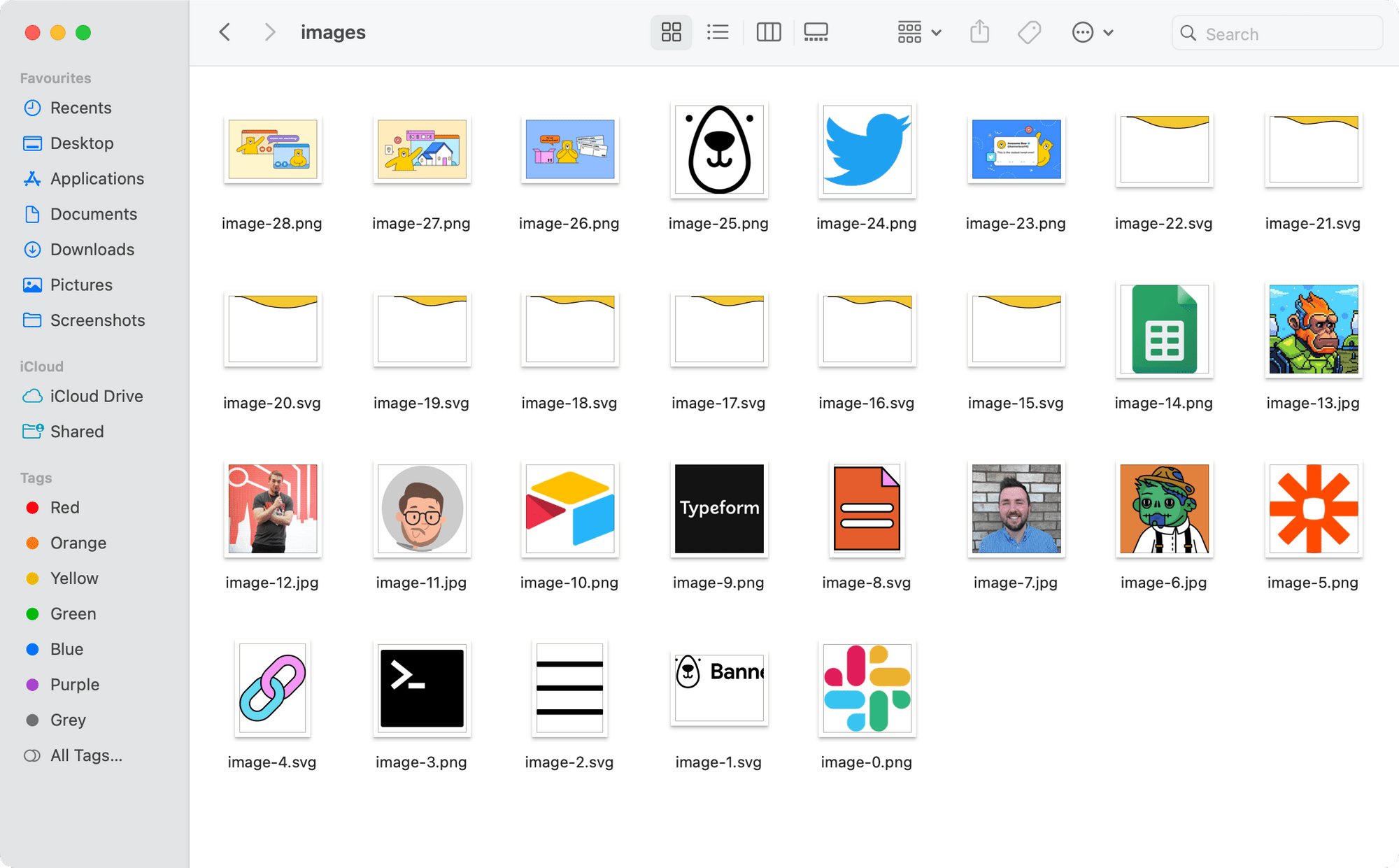The image size is (1399, 868).
Task: Click the file name image-21.svg
Action: pos(1313,224)
